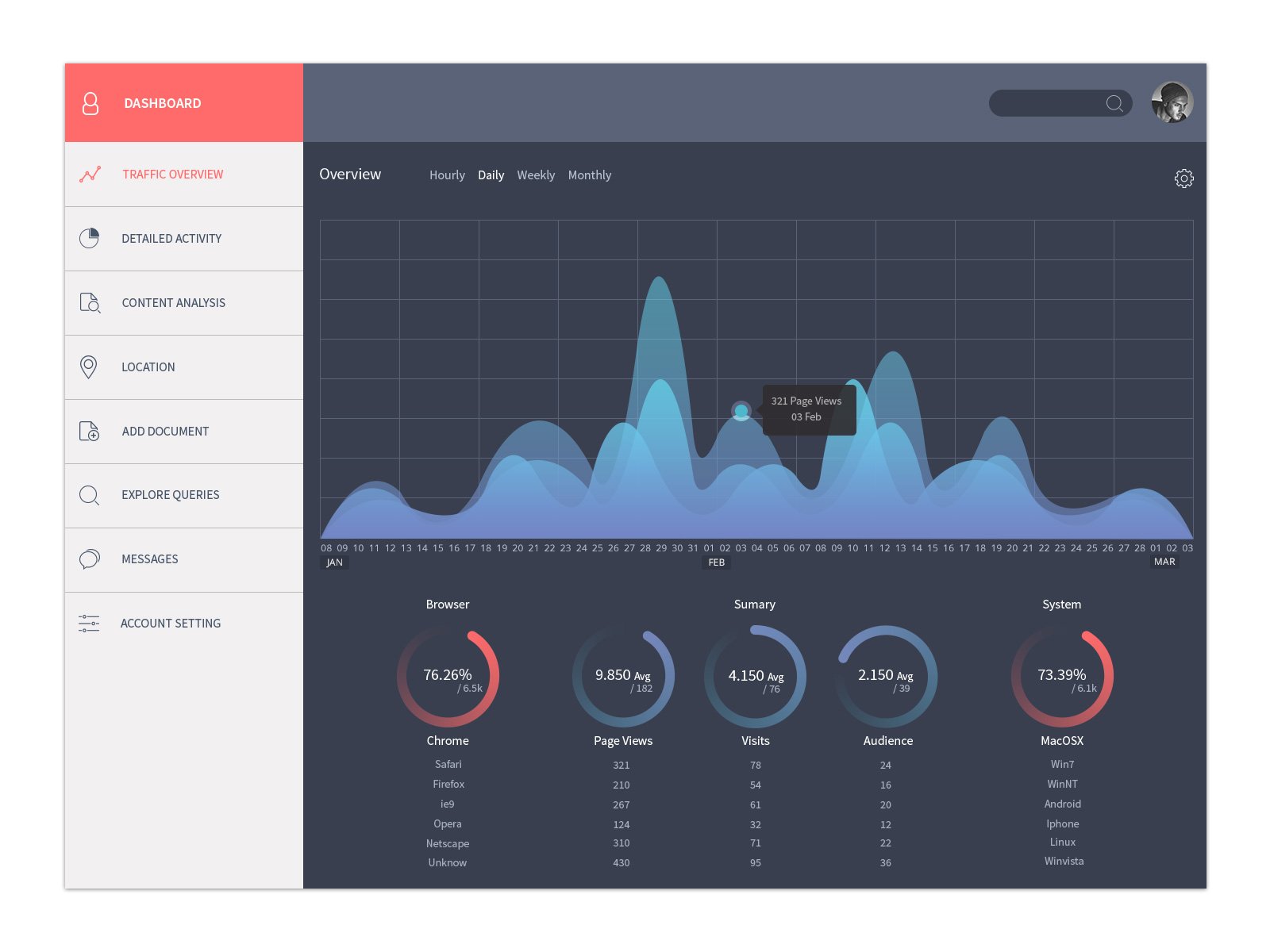Switch to Monthly view tab
Image resolution: width=1270 pixels, height=952 pixels.
(590, 175)
